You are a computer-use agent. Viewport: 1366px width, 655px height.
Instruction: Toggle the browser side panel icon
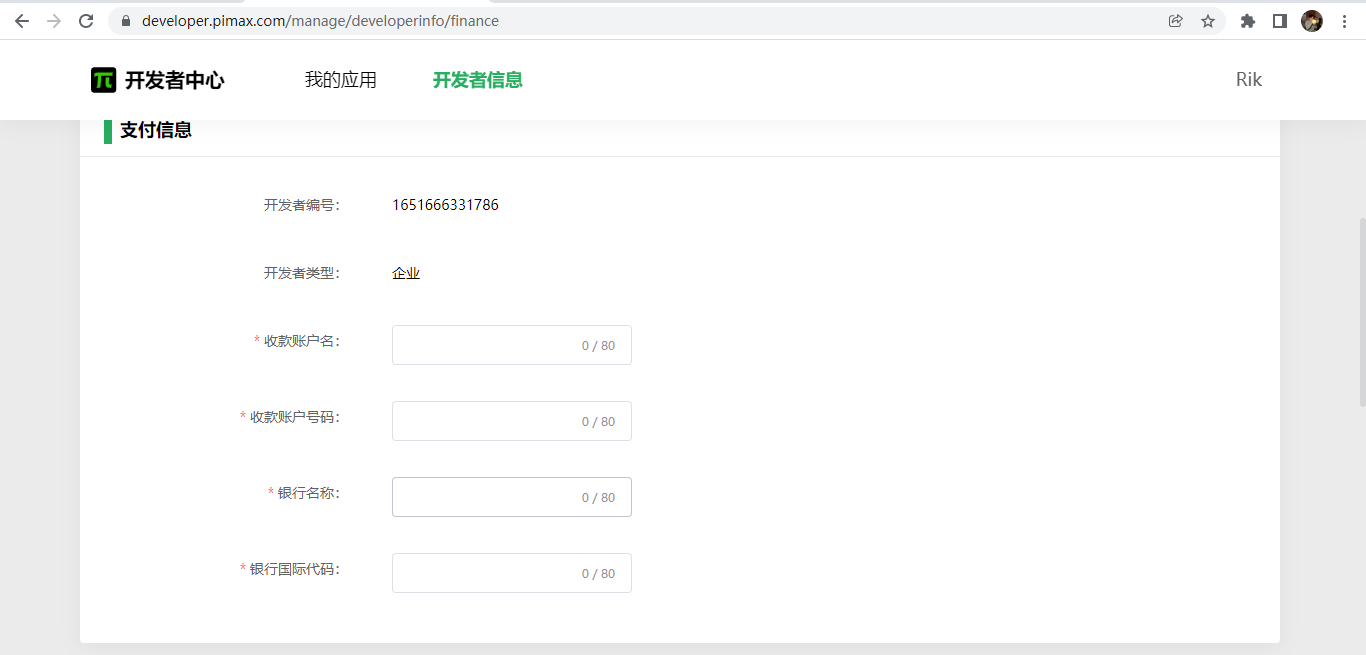click(x=1279, y=21)
